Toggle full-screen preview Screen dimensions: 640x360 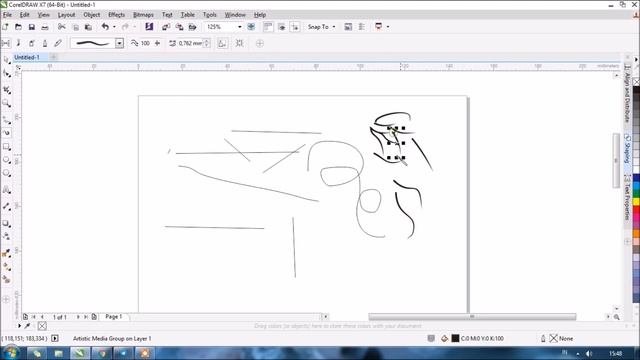[x=251, y=27]
